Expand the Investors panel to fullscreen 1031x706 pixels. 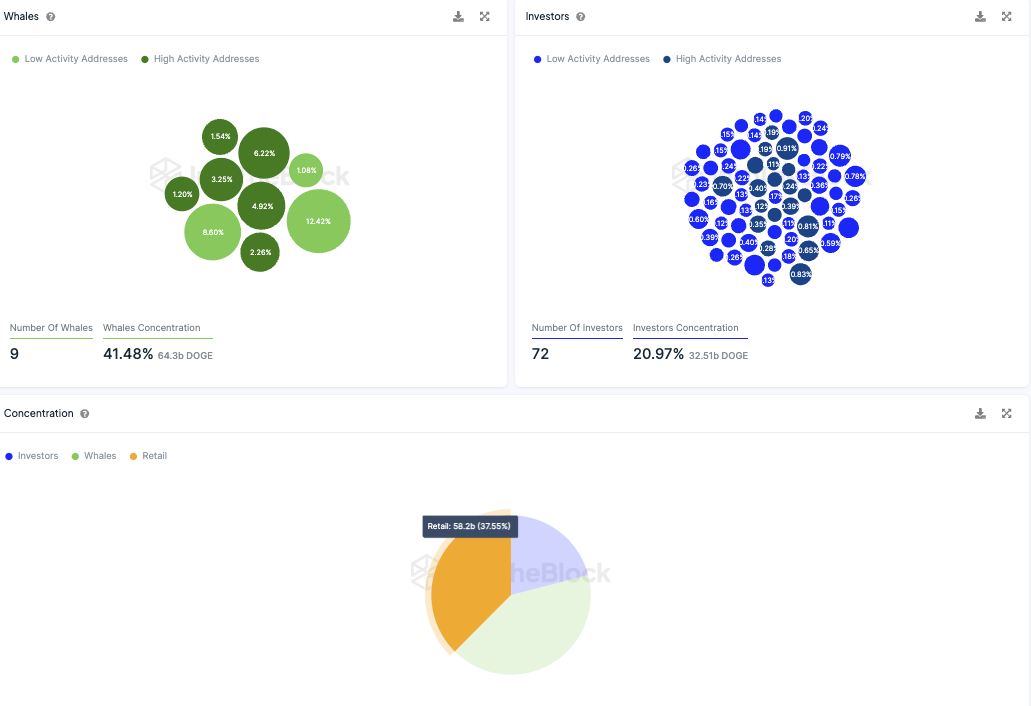(1007, 16)
